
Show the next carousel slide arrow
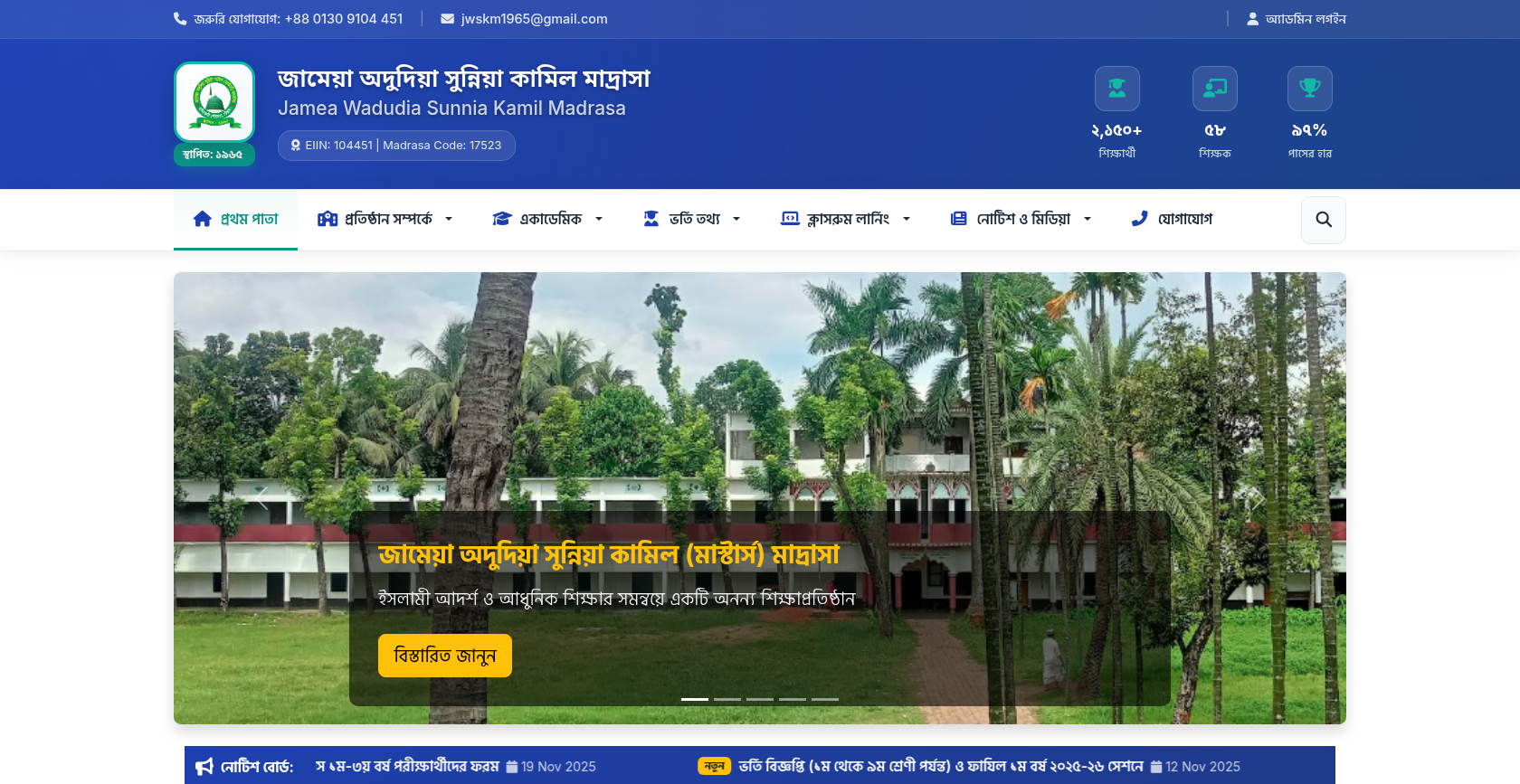coord(1257,498)
